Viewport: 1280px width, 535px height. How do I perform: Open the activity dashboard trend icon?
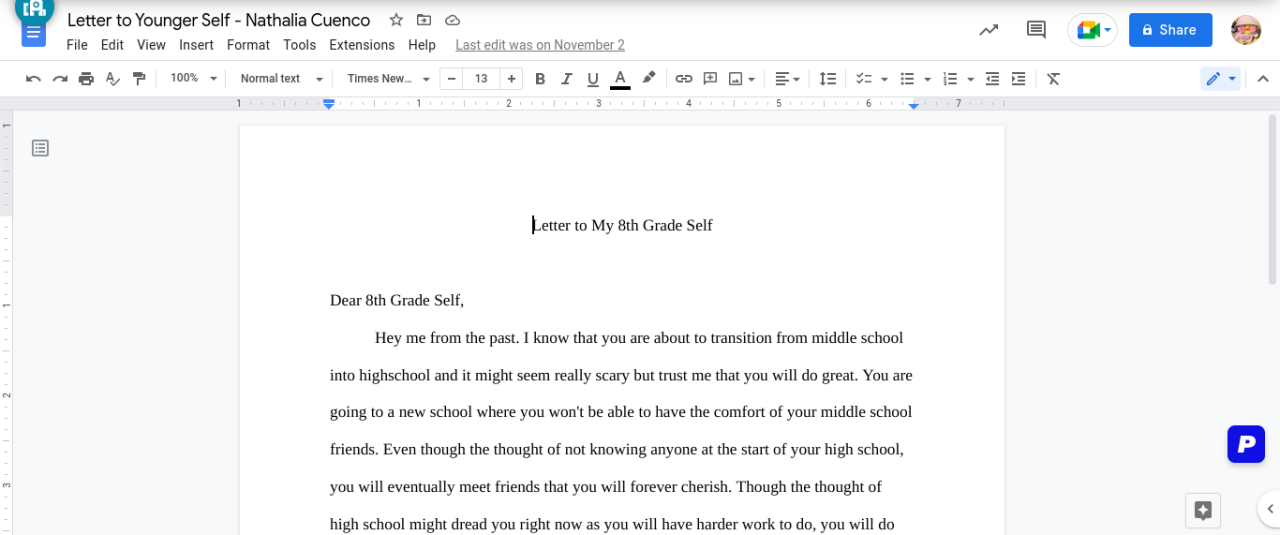[989, 30]
